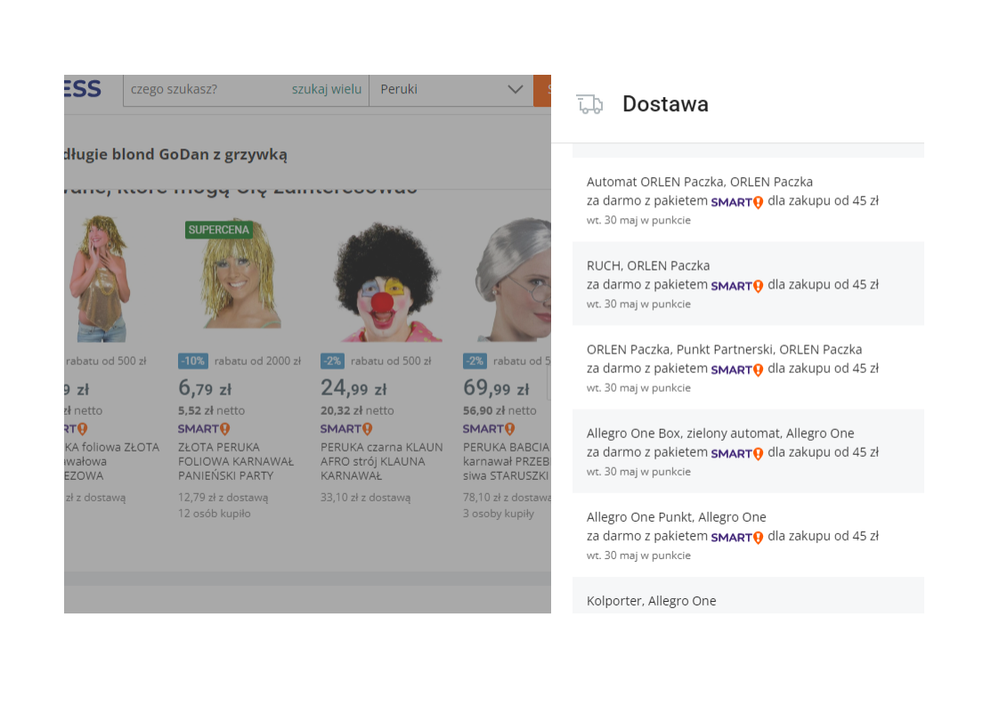This screenshot has height=706, width=999.
Task: Click the grey granny wig product image
Action: tap(512, 282)
